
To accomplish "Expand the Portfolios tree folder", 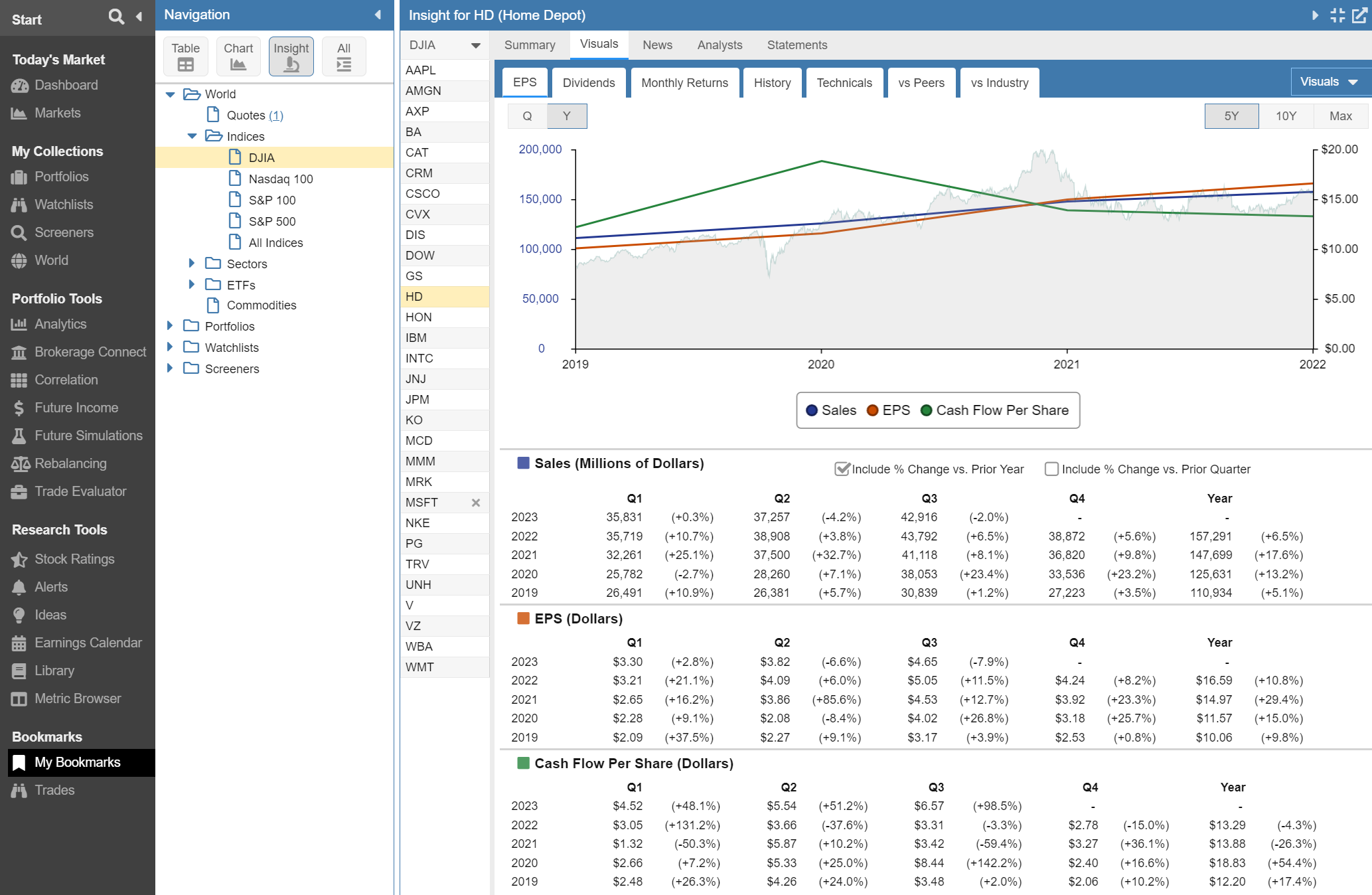I will [170, 326].
